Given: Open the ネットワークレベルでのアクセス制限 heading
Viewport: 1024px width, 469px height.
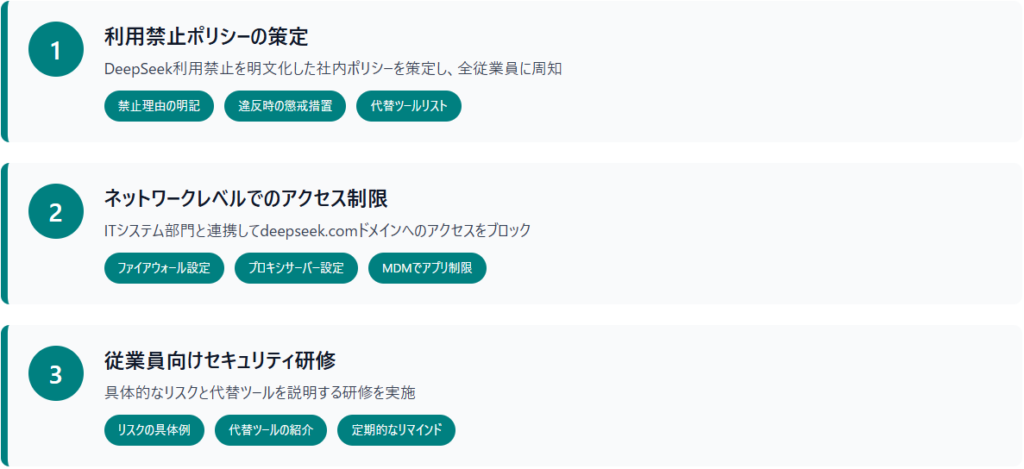Looking at the screenshot, I should tap(246, 199).
